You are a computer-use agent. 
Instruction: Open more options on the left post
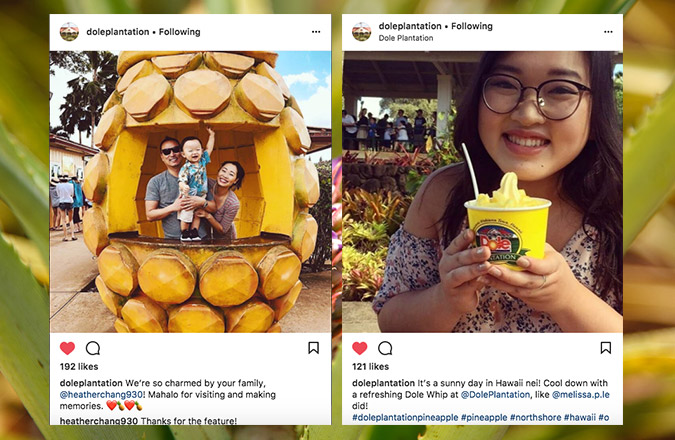coord(316,32)
